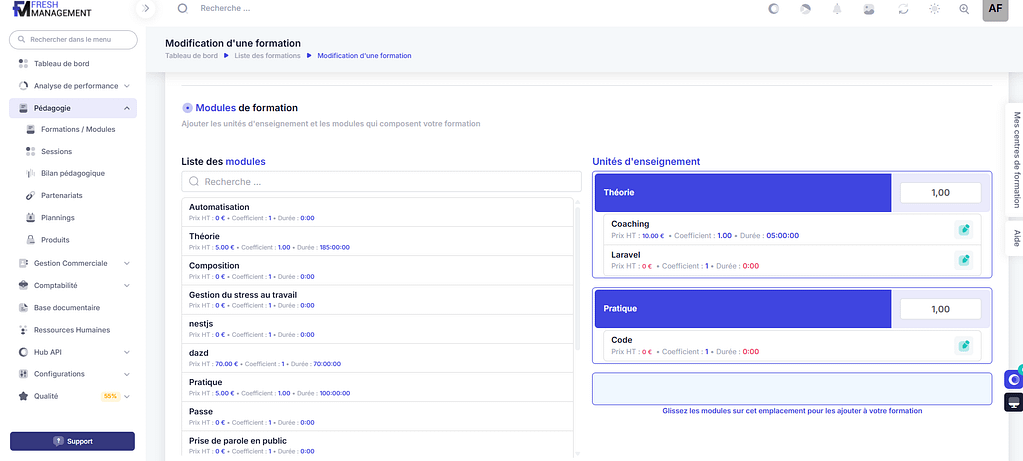Click the image gallery icon in header
This screenshot has width=1023, height=461.
tap(869, 8)
